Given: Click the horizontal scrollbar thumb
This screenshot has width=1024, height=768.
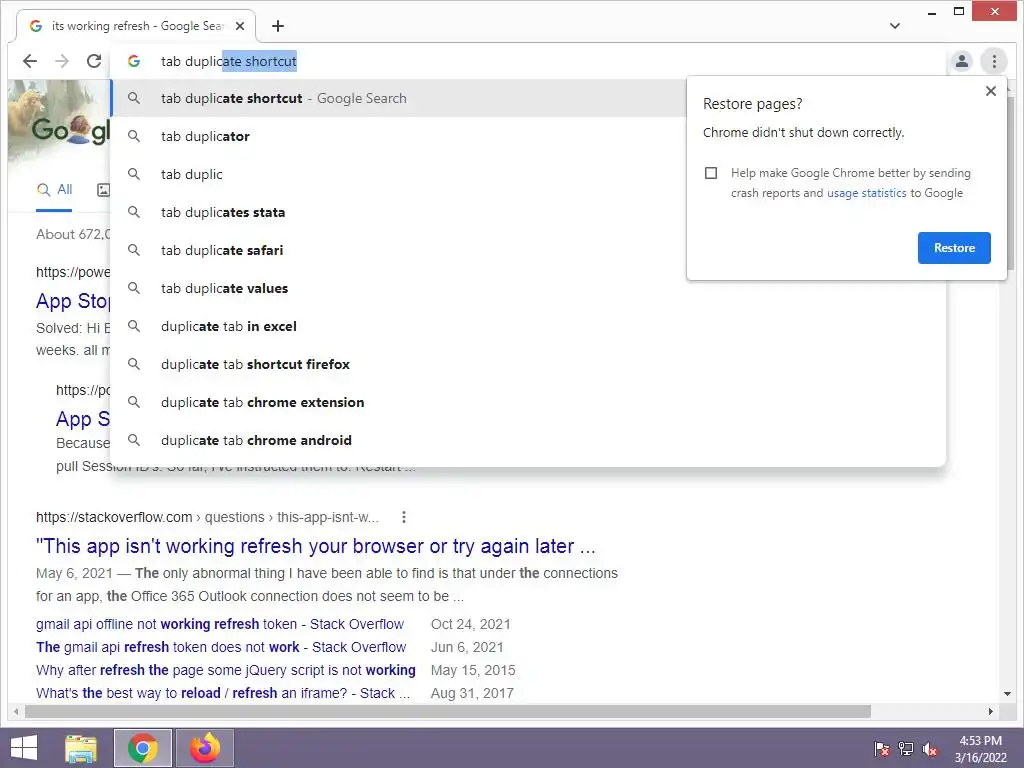Looking at the screenshot, I should pyautogui.click(x=447, y=711).
